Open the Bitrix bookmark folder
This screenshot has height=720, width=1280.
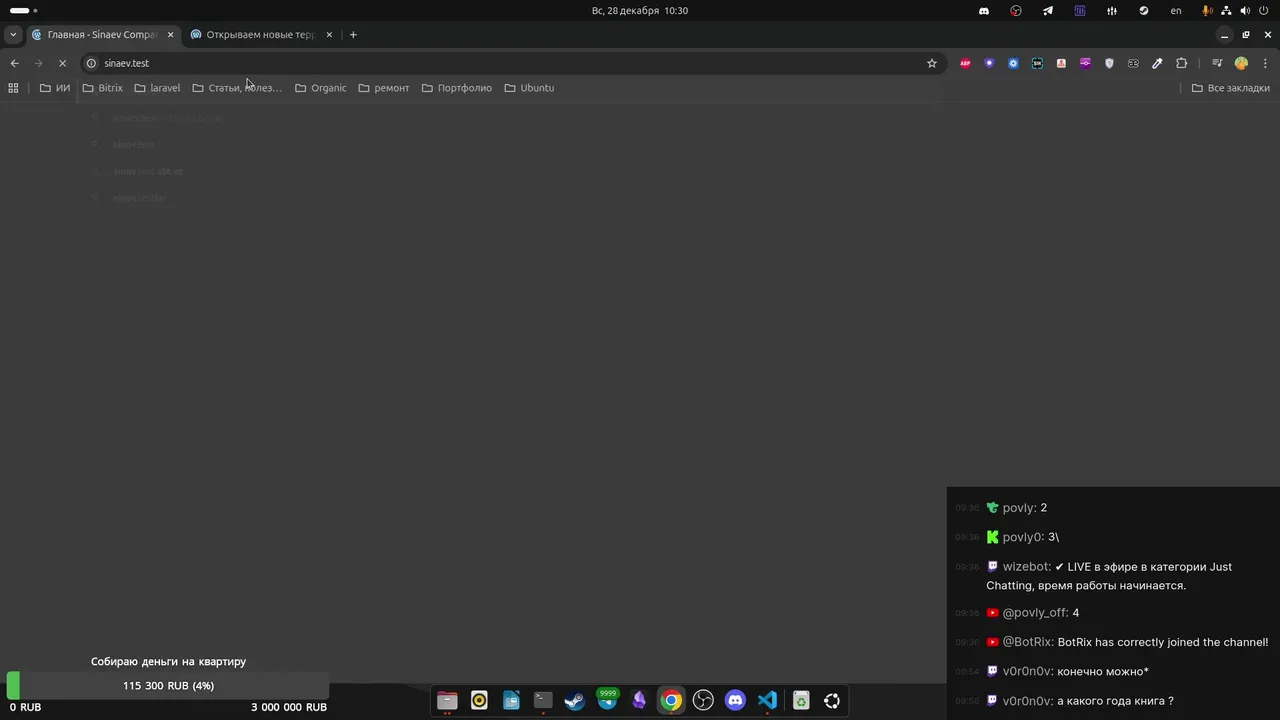point(103,88)
